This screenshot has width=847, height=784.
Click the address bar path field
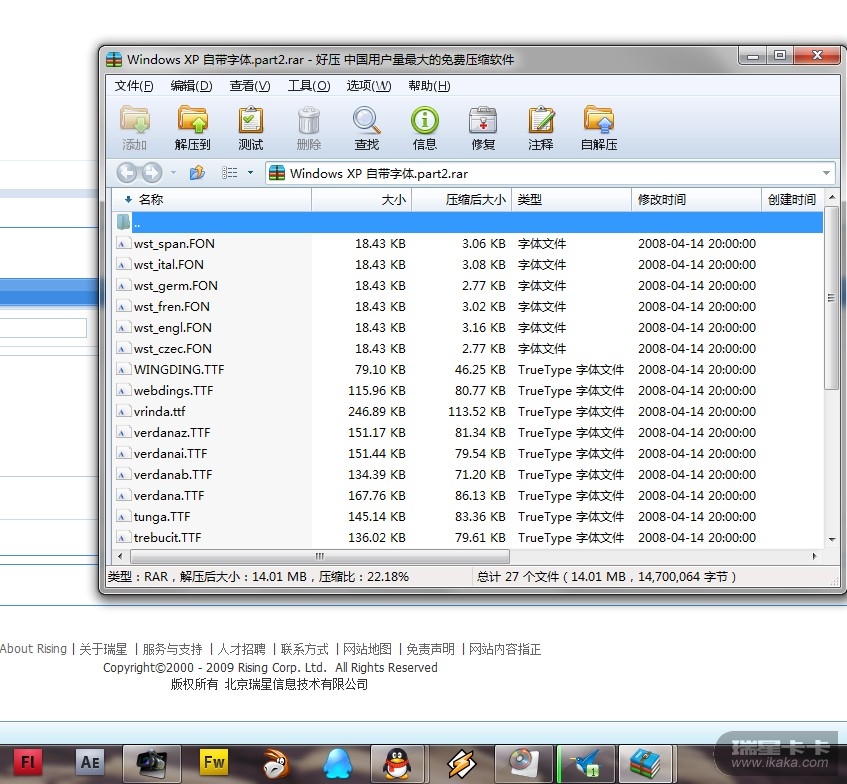(550, 173)
